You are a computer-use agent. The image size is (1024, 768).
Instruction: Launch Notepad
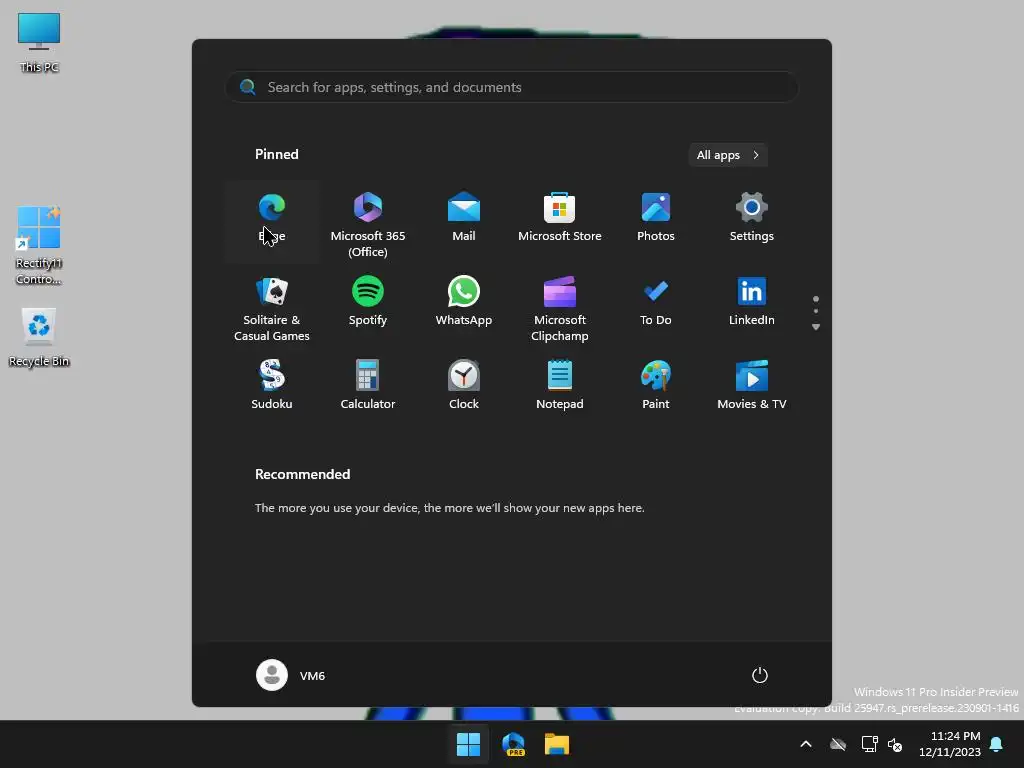click(x=560, y=389)
